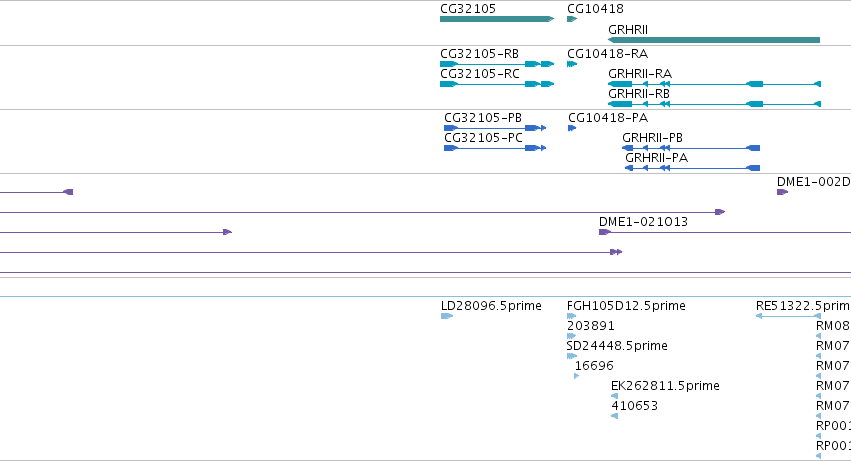Viewport: 851px width, 461px height.
Task: Click the 16696 EST label
Action: (594, 366)
